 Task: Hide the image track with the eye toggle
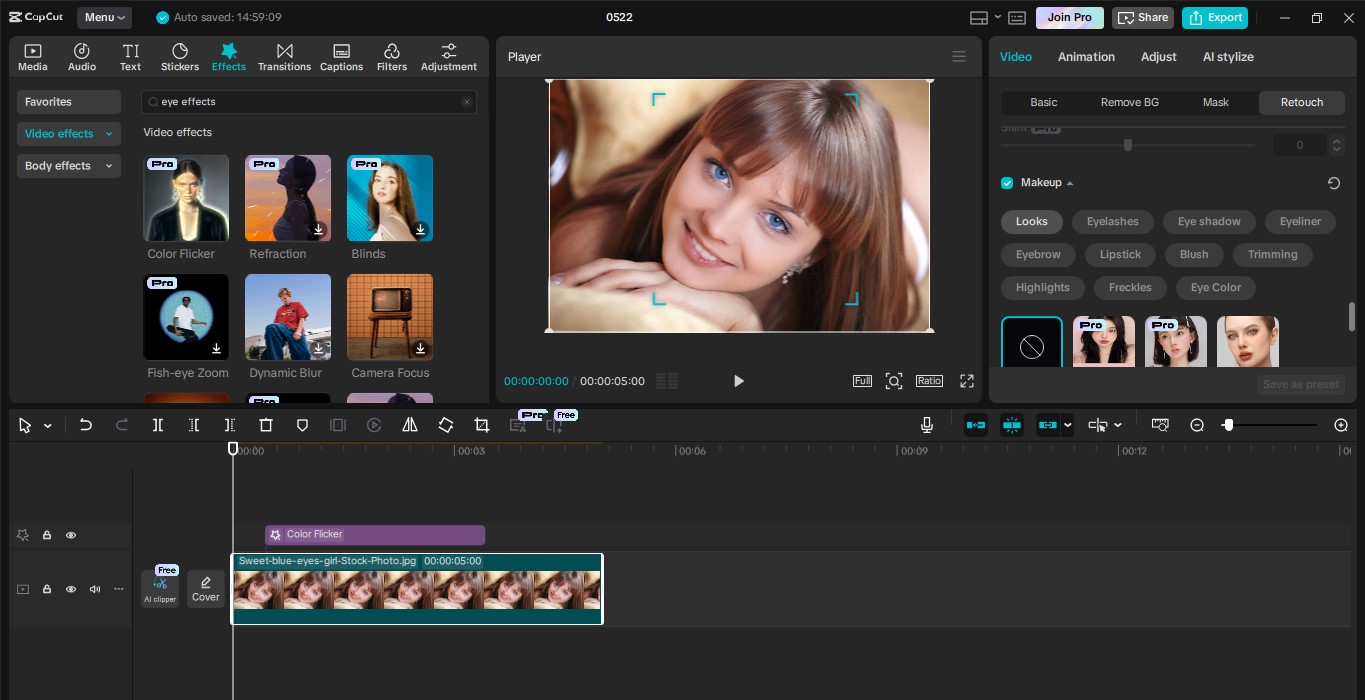click(x=71, y=589)
